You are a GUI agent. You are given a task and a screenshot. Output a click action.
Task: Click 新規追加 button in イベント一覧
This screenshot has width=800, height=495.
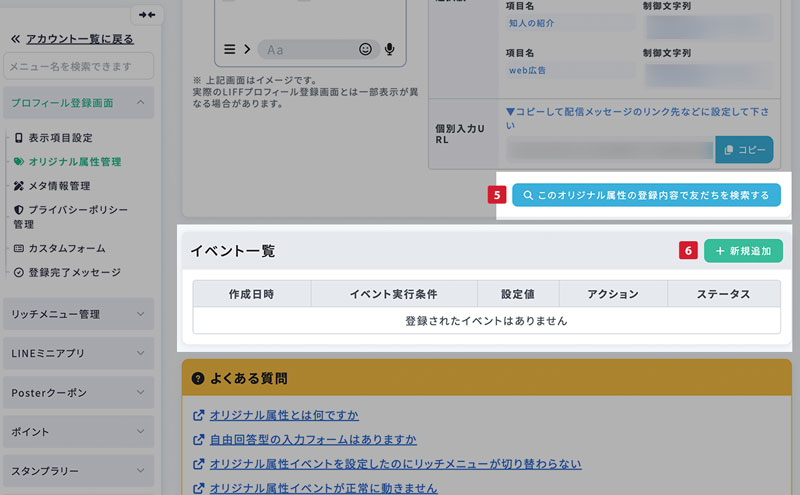point(743,251)
